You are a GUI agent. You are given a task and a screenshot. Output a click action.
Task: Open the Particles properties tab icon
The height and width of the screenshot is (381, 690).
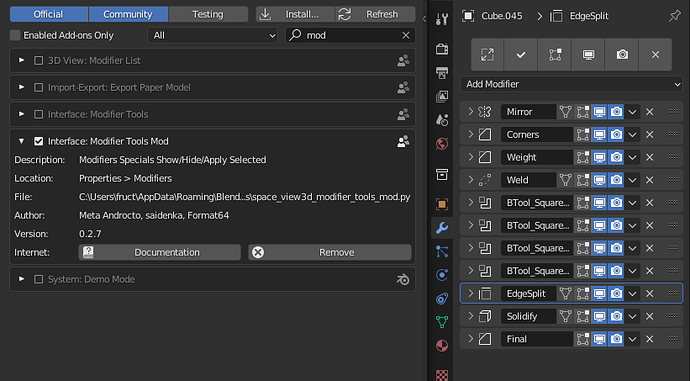(442, 251)
